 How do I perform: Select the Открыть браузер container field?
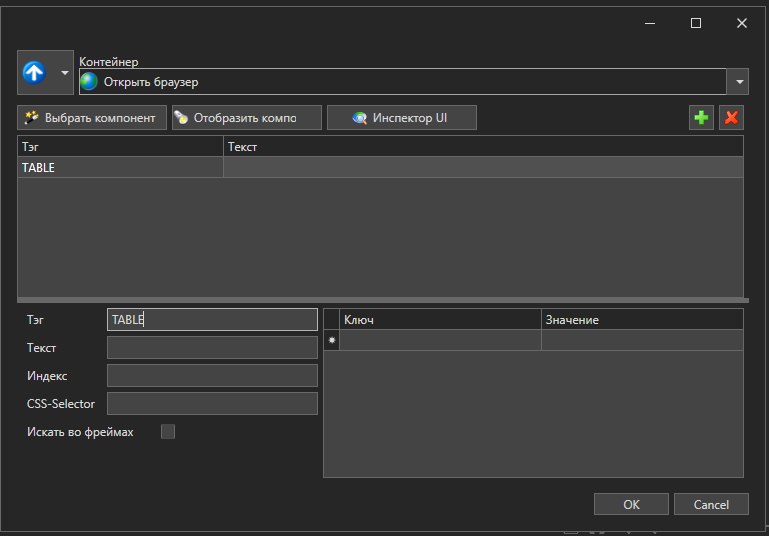click(403, 81)
